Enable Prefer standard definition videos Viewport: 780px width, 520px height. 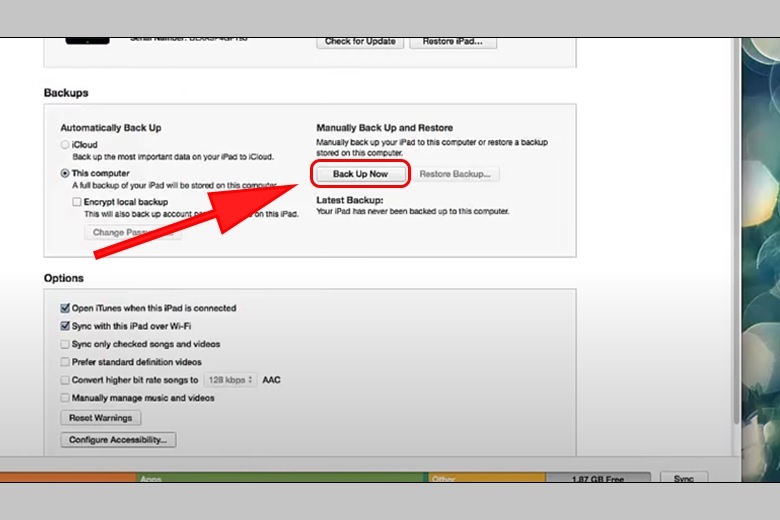click(x=65, y=362)
